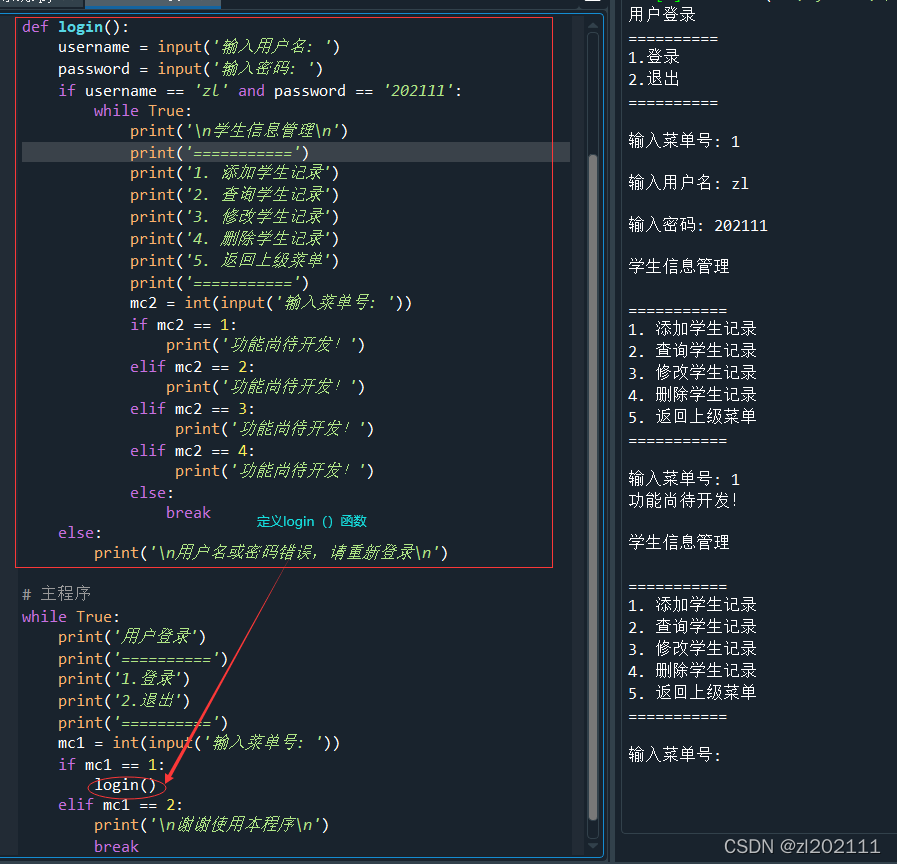This screenshot has height=864, width=897.
Task: Click the print '5. 返回上级菜单' code line
Action: point(234,261)
